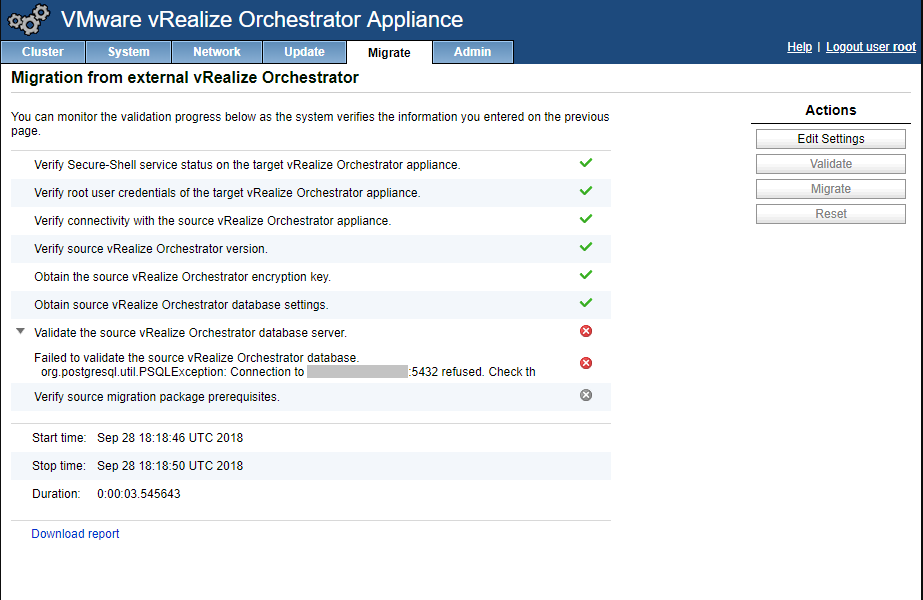Click green check for encryption key step
This screenshot has height=600, width=923.
click(x=586, y=275)
